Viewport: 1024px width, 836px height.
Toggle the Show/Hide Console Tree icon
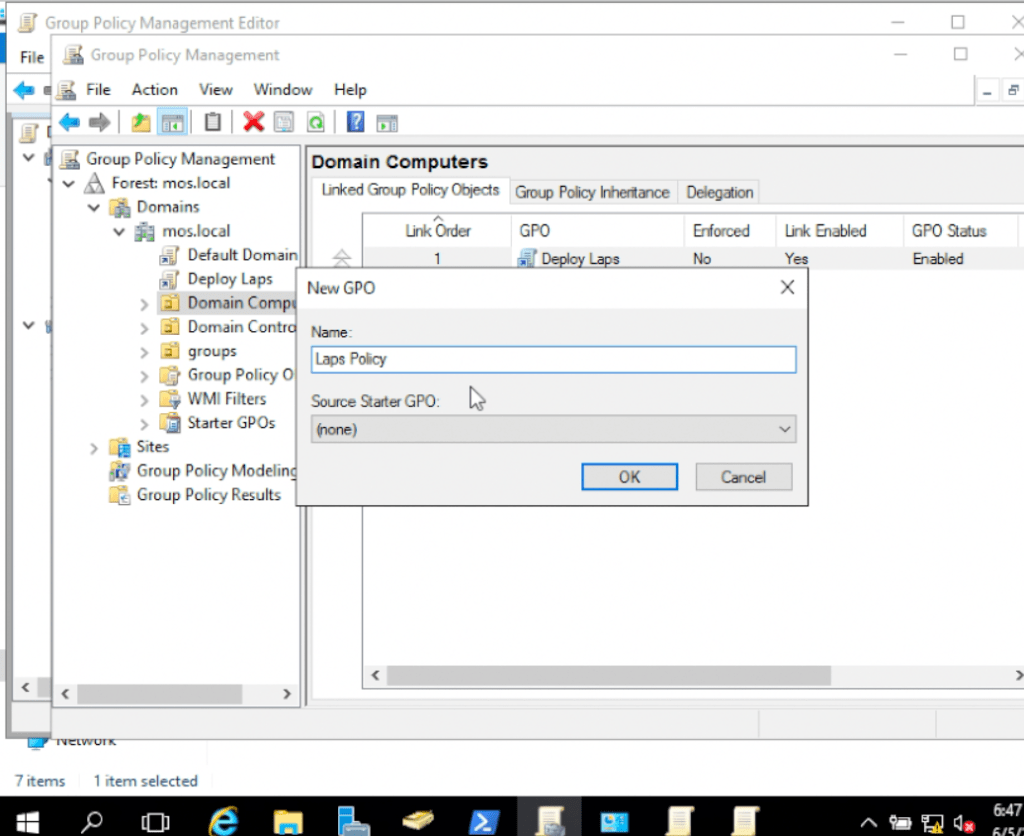(x=172, y=122)
